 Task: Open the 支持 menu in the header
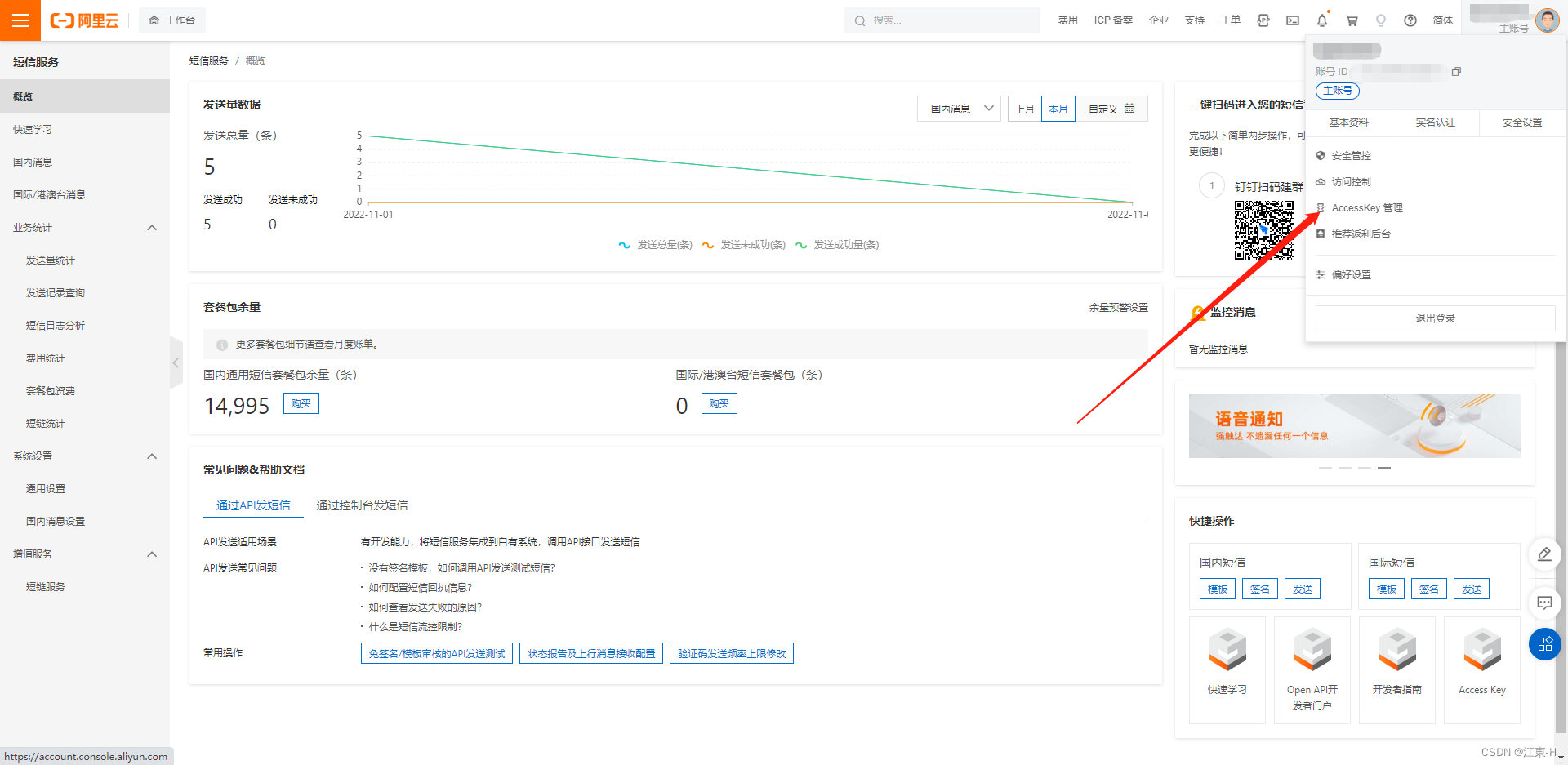tap(1195, 20)
